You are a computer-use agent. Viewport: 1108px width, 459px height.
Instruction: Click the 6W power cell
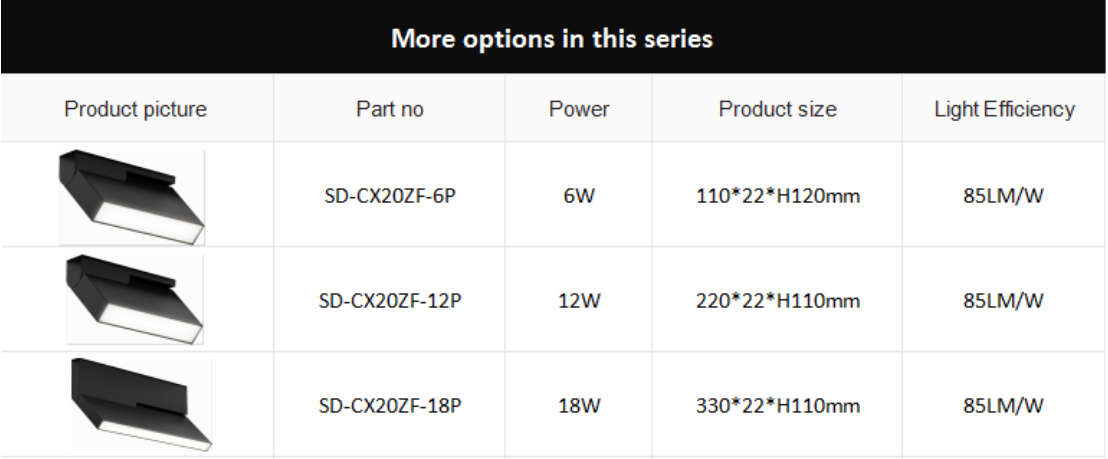coord(579,196)
